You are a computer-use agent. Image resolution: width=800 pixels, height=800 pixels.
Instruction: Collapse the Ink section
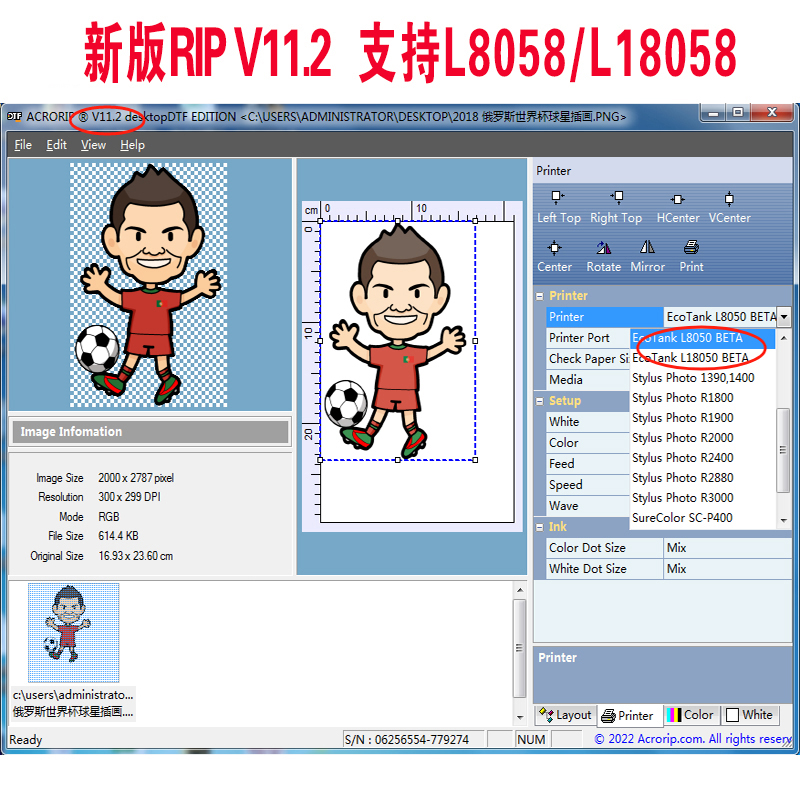click(x=540, y=527)
